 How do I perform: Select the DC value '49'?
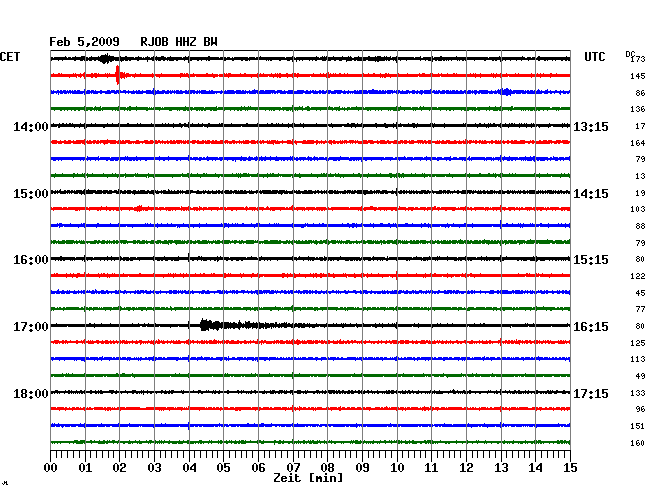click(x=640, y=376)
